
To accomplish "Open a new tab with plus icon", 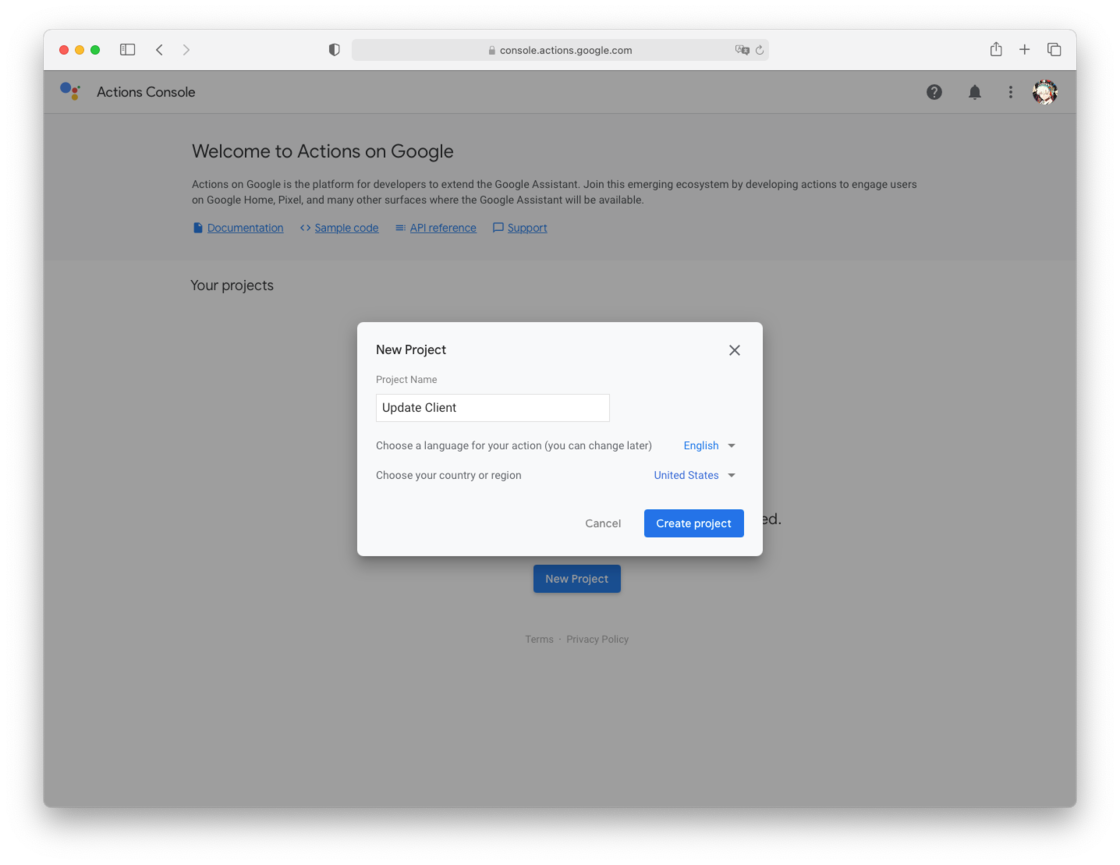I will (1024, 49).
